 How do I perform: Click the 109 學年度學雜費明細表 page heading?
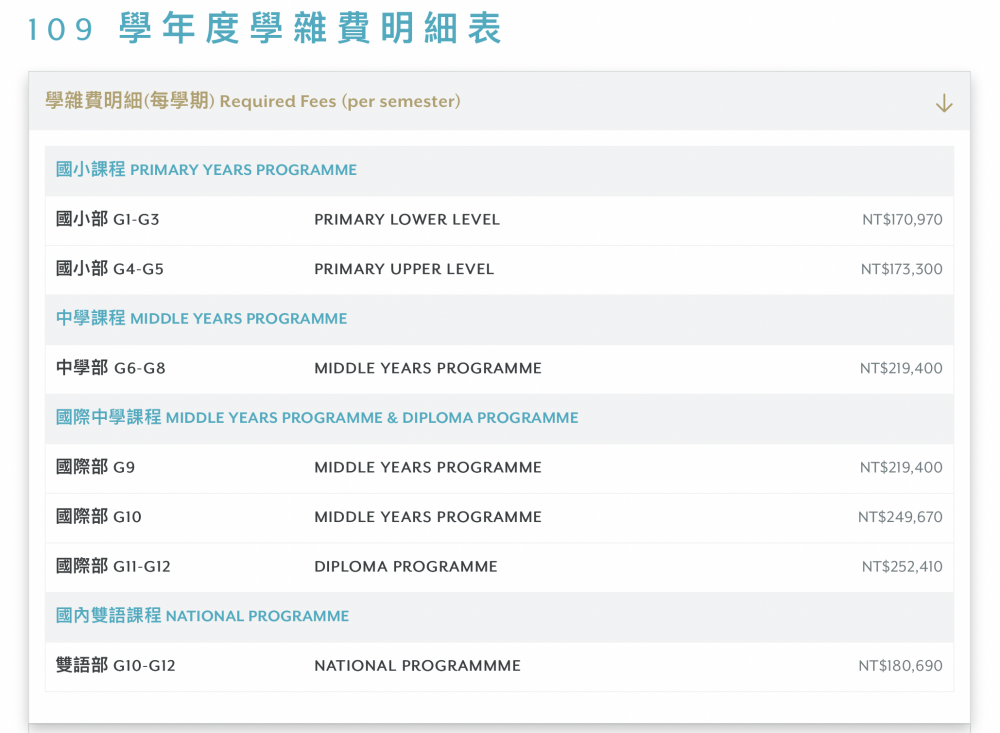pyautogui.click(x=264, y=29)
